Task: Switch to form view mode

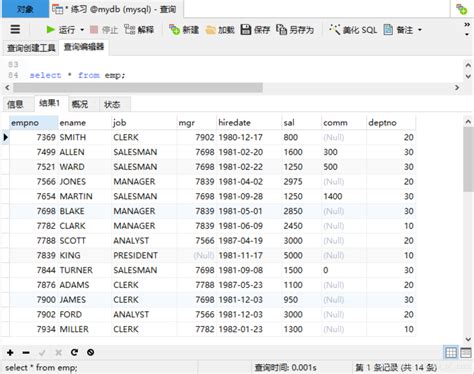Action: 466,352
